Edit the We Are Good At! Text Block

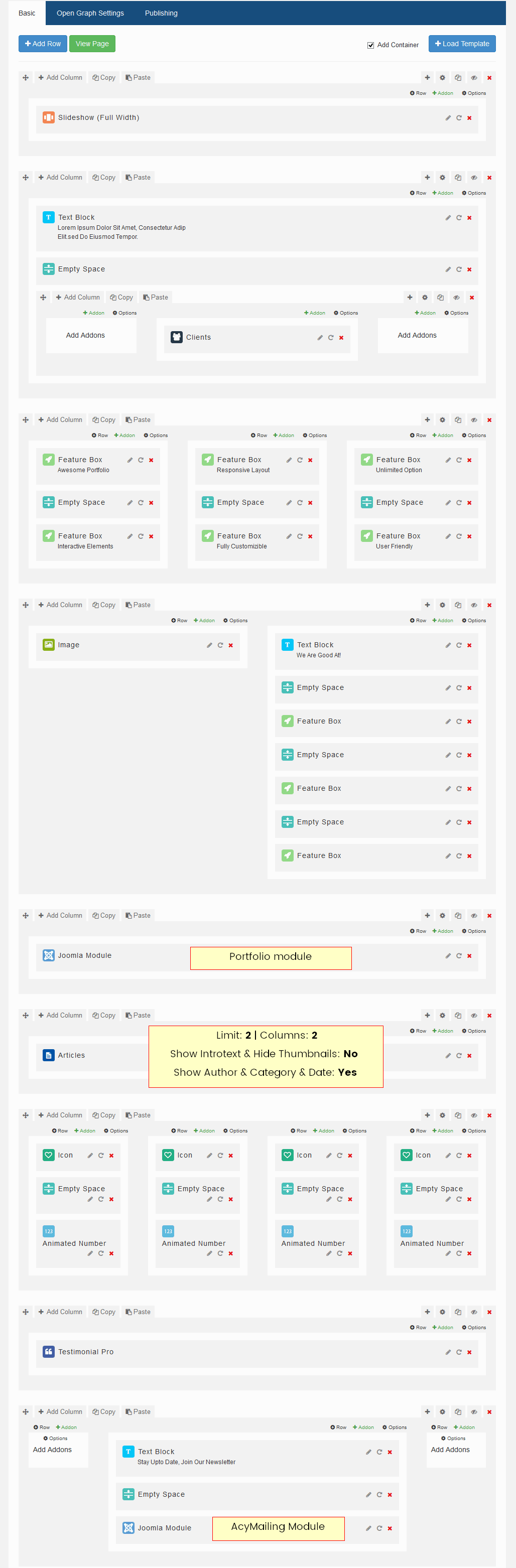pyautogui.click(x=448, y=645)
